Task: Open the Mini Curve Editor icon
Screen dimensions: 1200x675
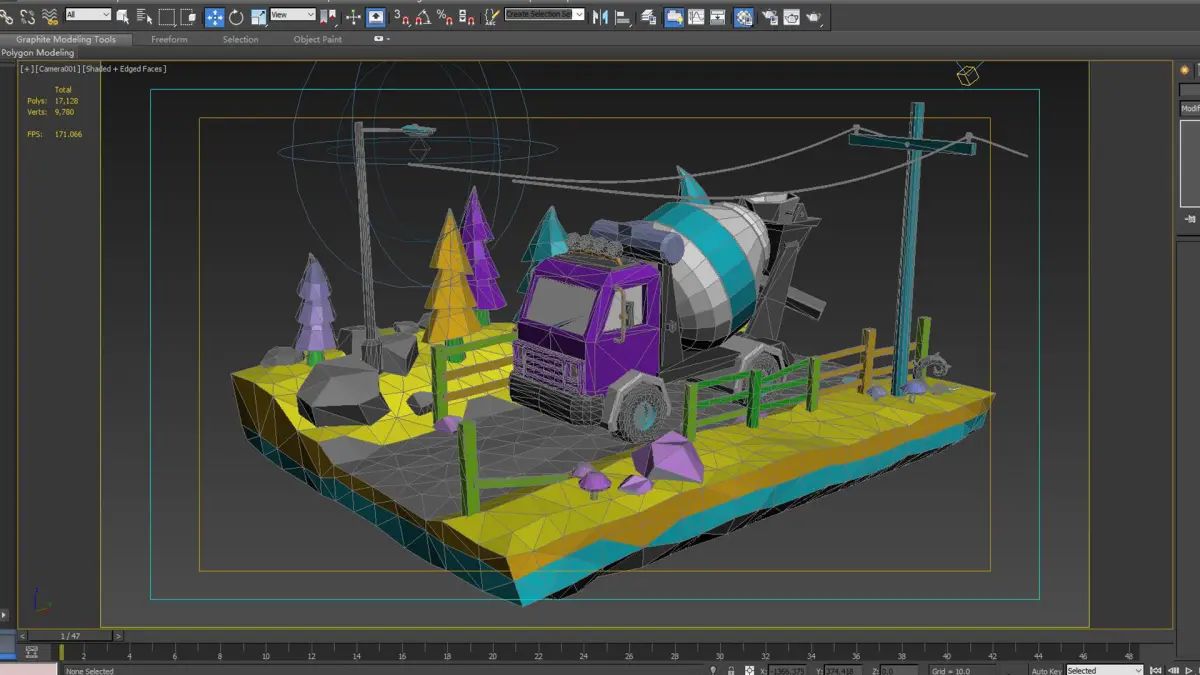Action: (32, 651)
